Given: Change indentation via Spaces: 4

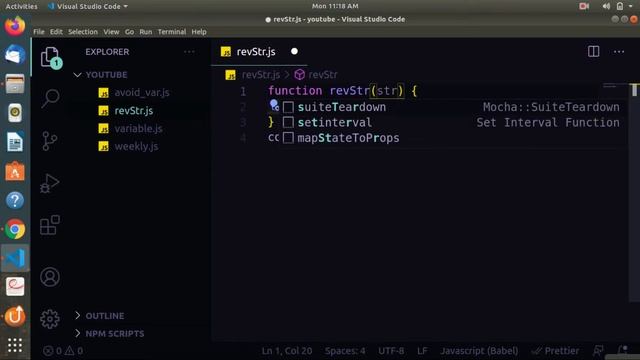Looking at the screenshot, I should point(345,351).
